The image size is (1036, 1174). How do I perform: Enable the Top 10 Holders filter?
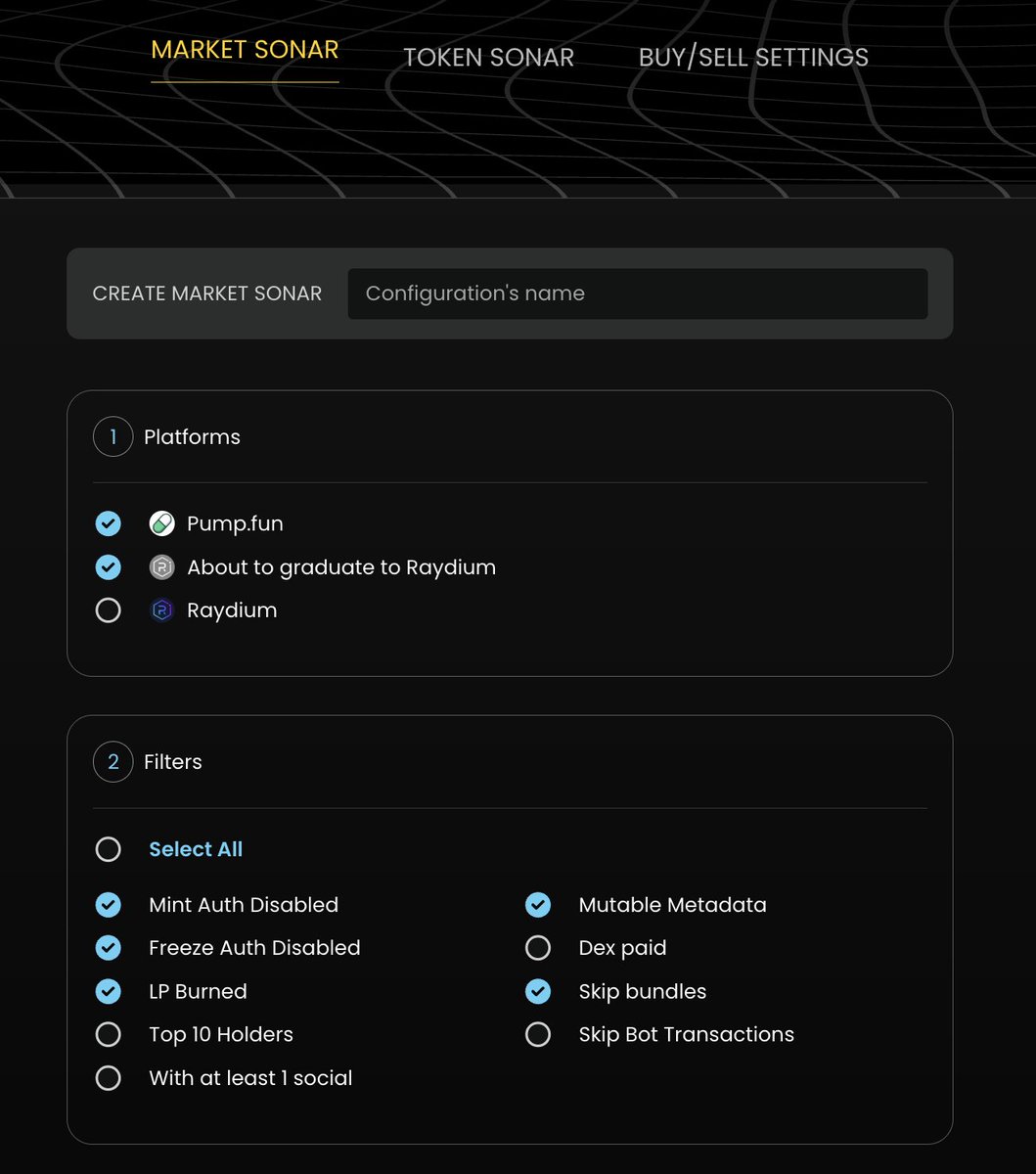[109, 1034]
